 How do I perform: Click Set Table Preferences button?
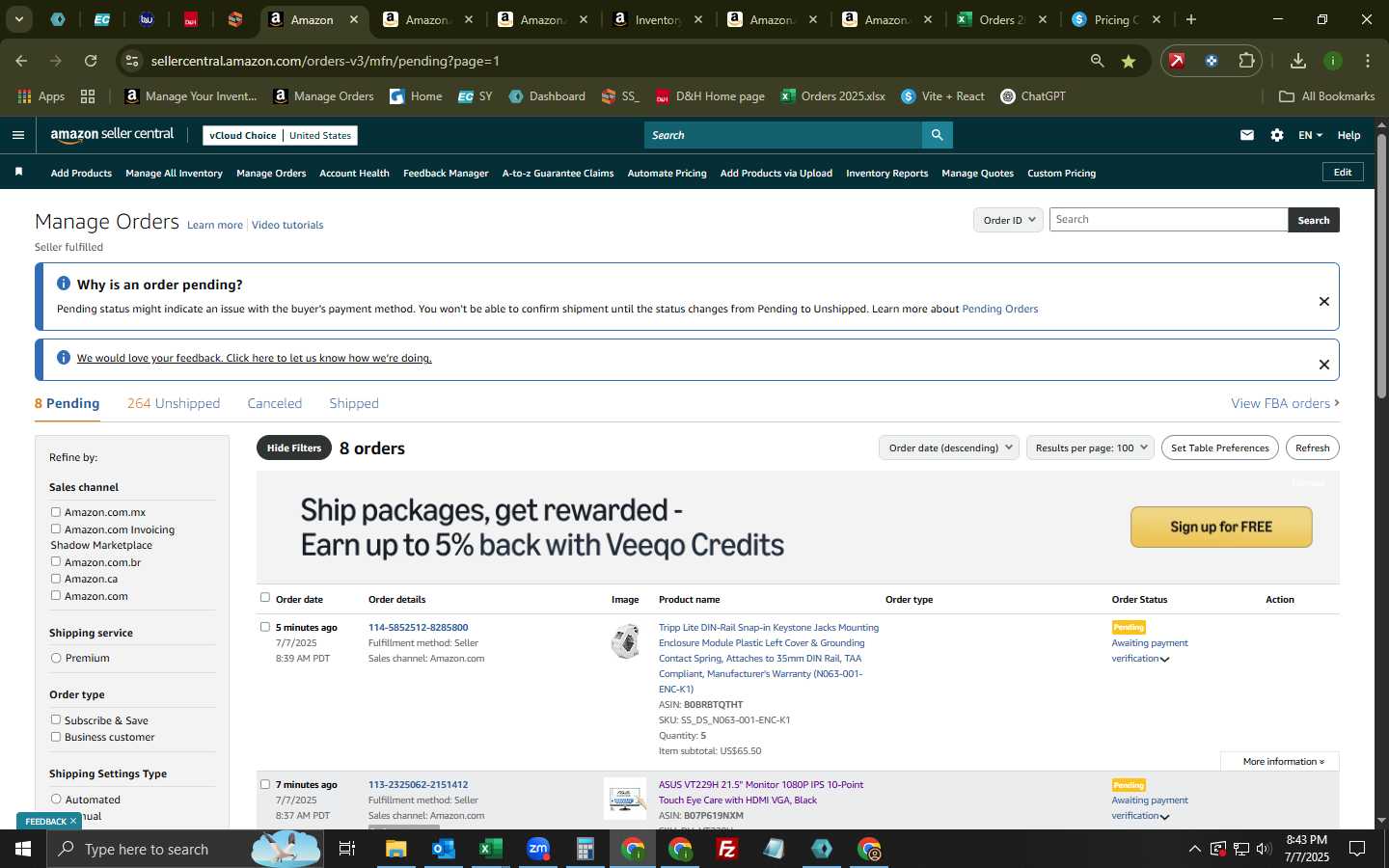[x=1219, y=448]
